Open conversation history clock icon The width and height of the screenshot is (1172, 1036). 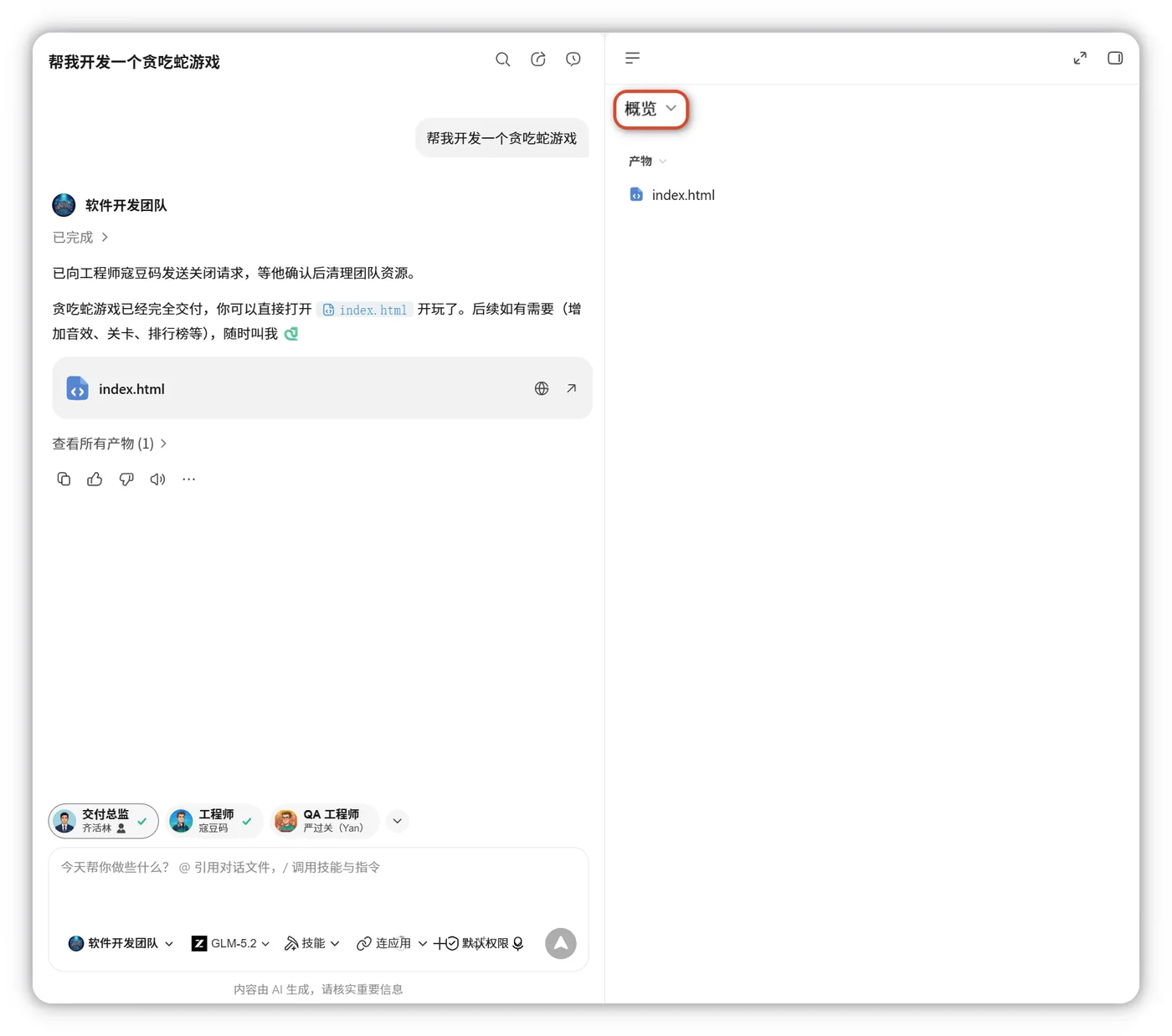coord(573,59)
